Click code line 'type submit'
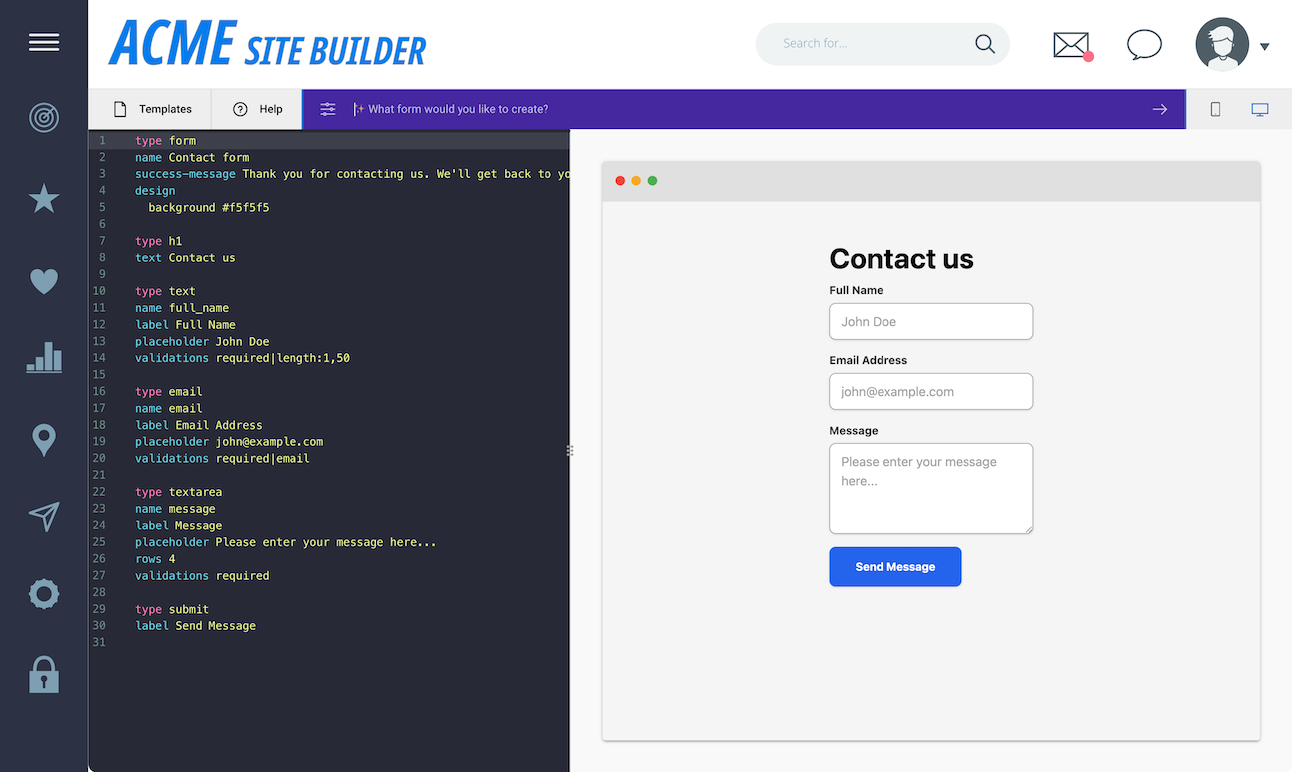Viewport: 1292px width, 772px height. click(172, 609)
